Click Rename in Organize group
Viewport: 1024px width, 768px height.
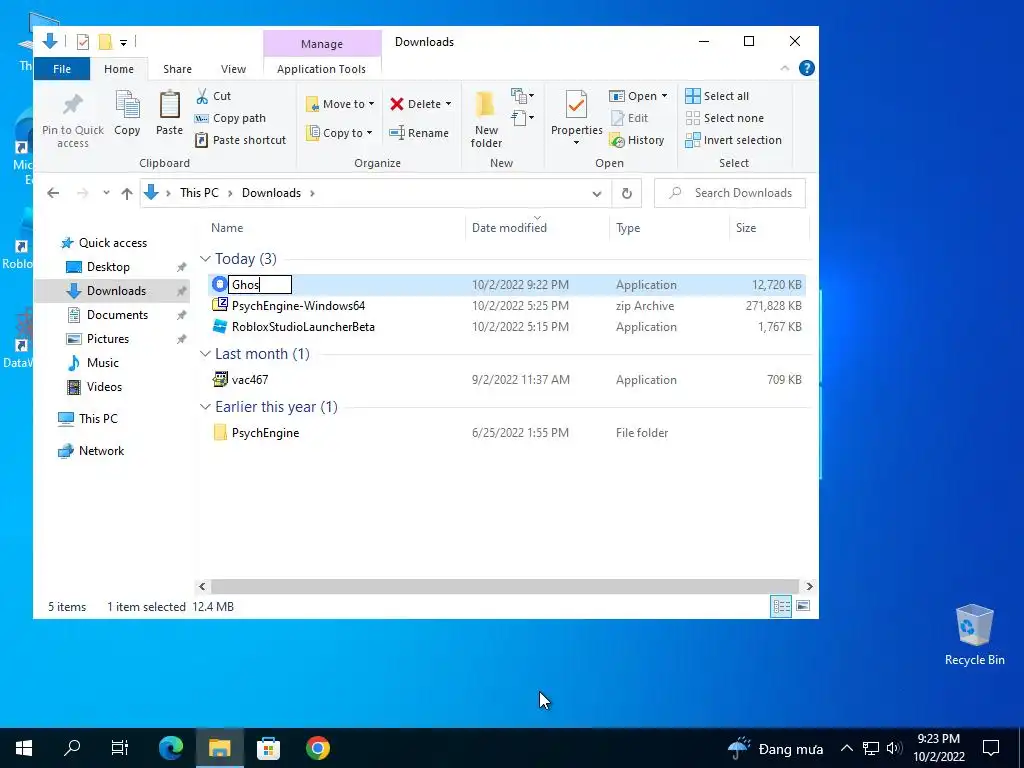tap(419, 133)
